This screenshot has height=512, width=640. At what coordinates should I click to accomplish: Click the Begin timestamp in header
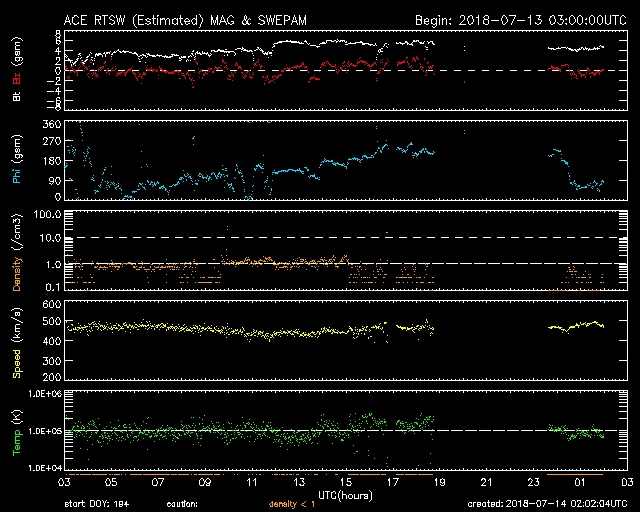[x=520, y=20]
